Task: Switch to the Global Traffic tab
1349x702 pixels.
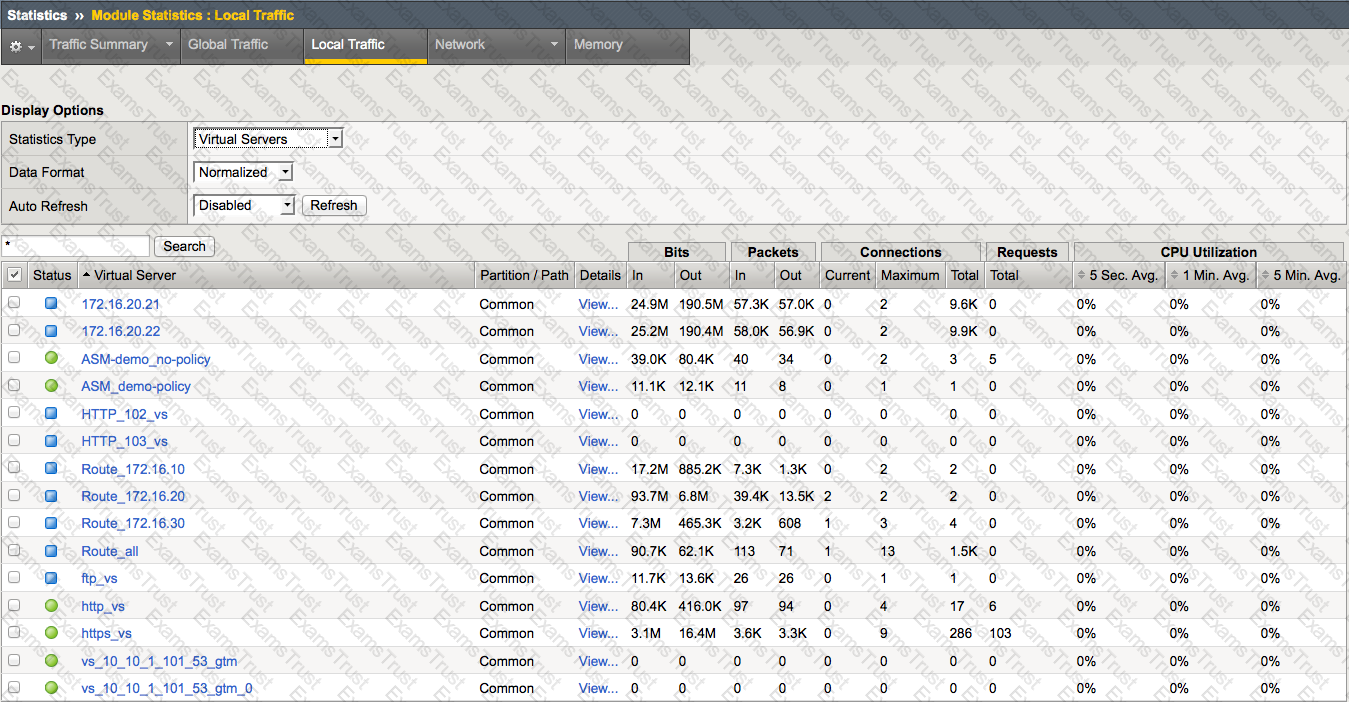Action: point(228,45)
